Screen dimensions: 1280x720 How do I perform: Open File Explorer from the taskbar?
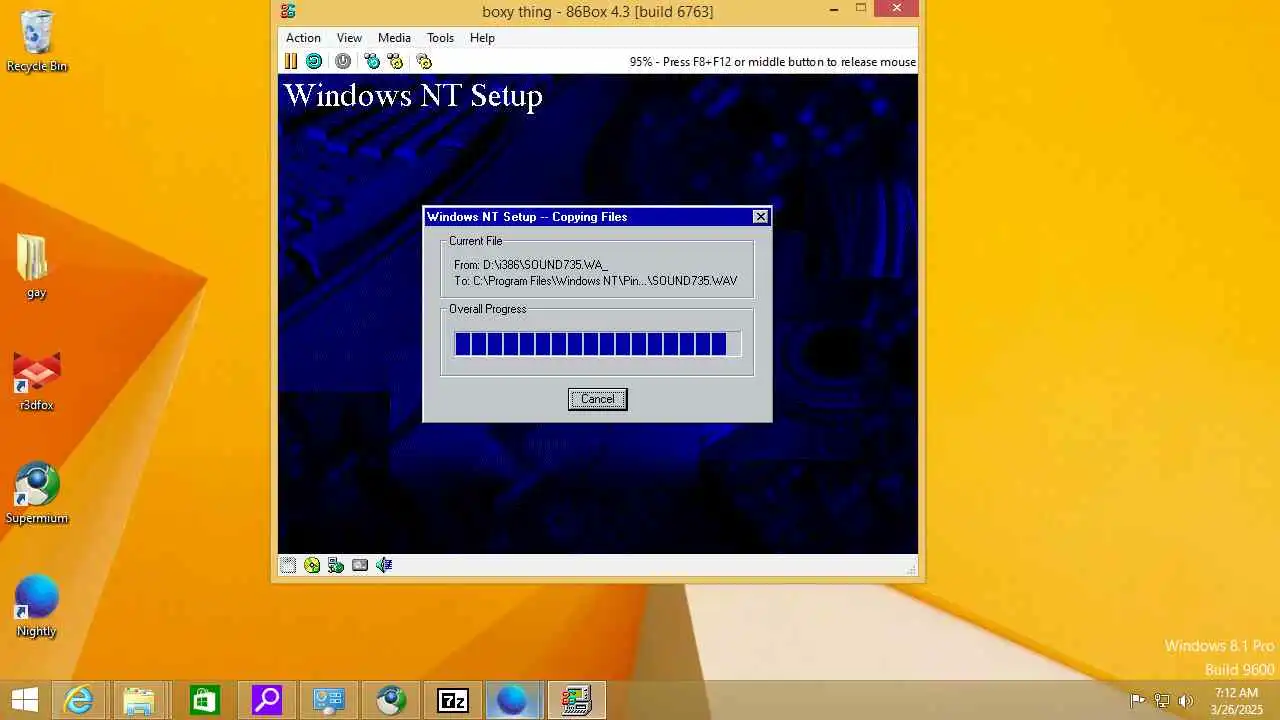tap(140, 700)
